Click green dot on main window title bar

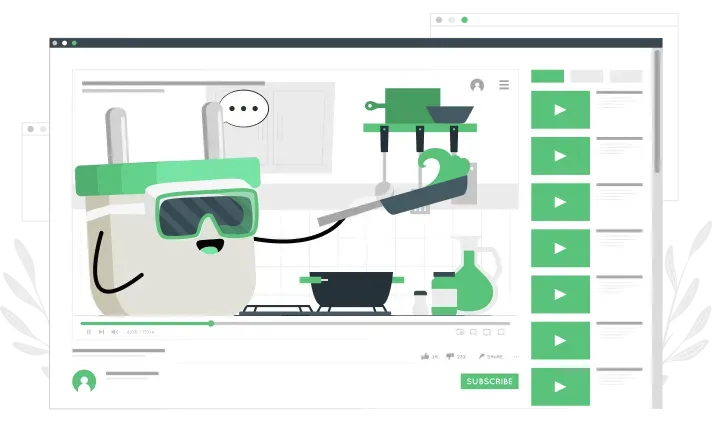[x=74, y=43]
